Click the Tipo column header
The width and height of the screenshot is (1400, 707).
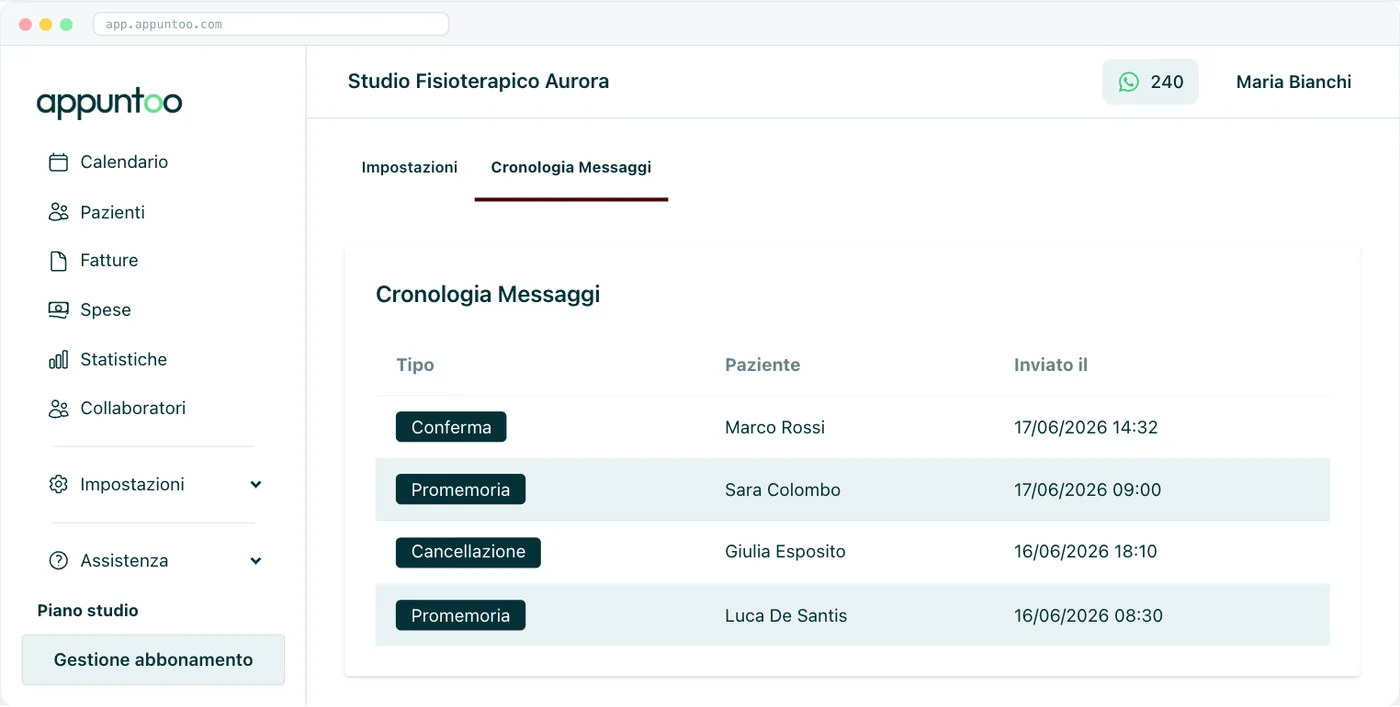415,365
